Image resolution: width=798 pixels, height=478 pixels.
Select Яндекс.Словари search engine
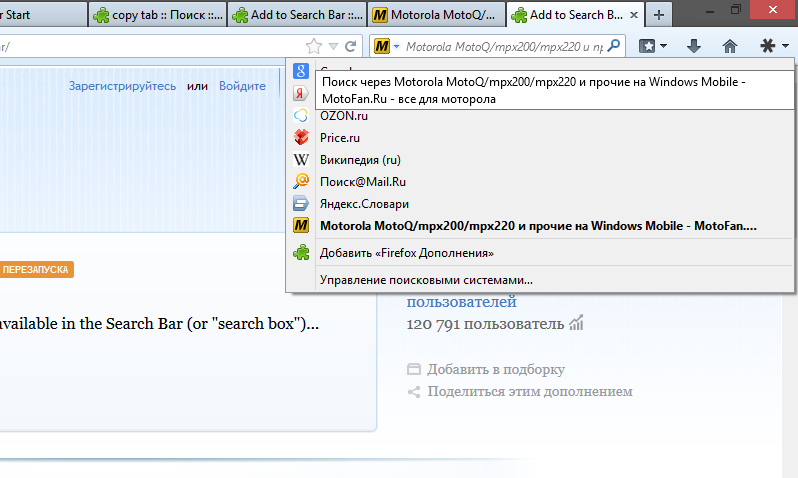pyautogui.click(x=540, y=204)
